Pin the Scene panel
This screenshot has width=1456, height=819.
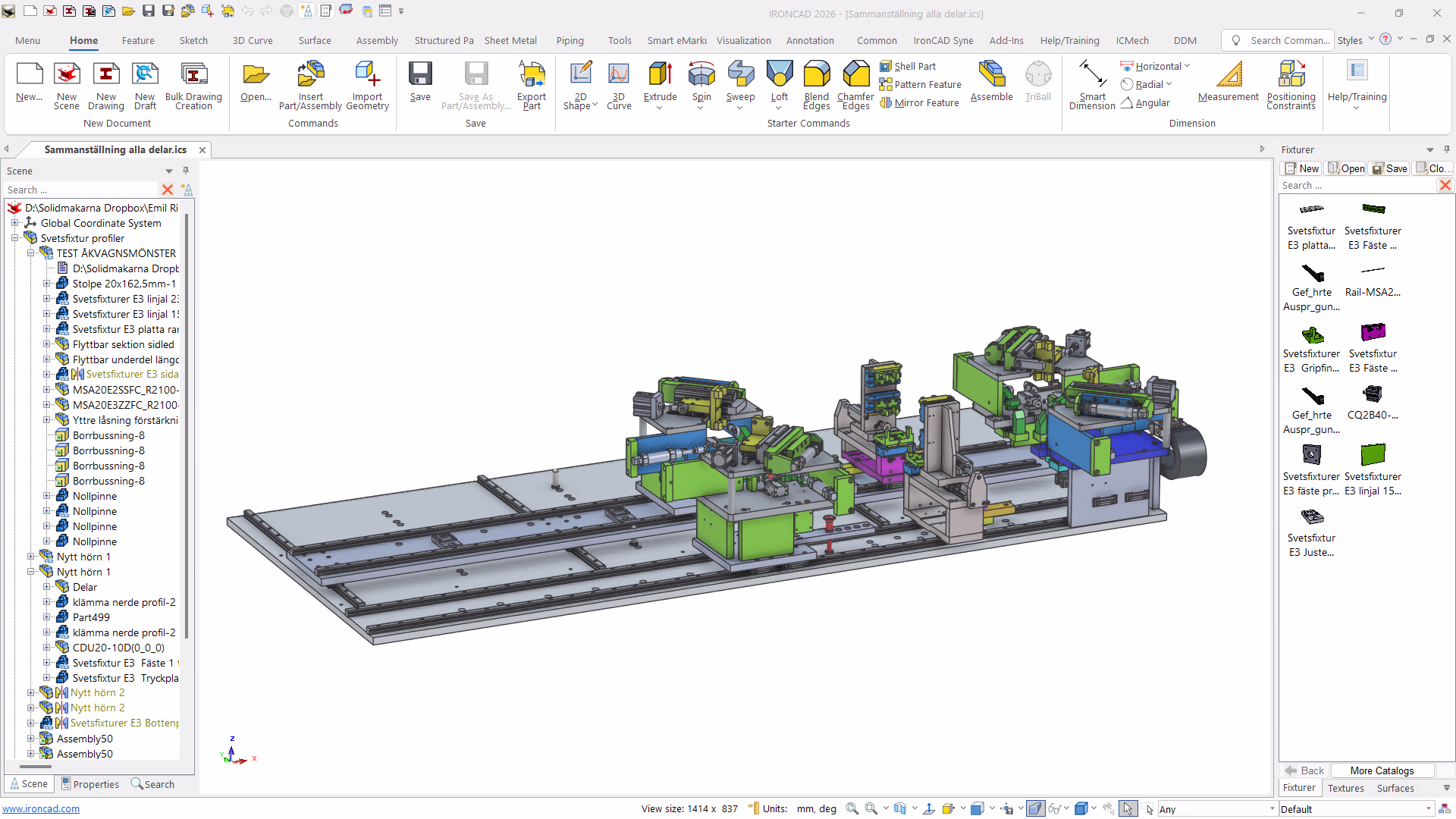coord(186,171)
